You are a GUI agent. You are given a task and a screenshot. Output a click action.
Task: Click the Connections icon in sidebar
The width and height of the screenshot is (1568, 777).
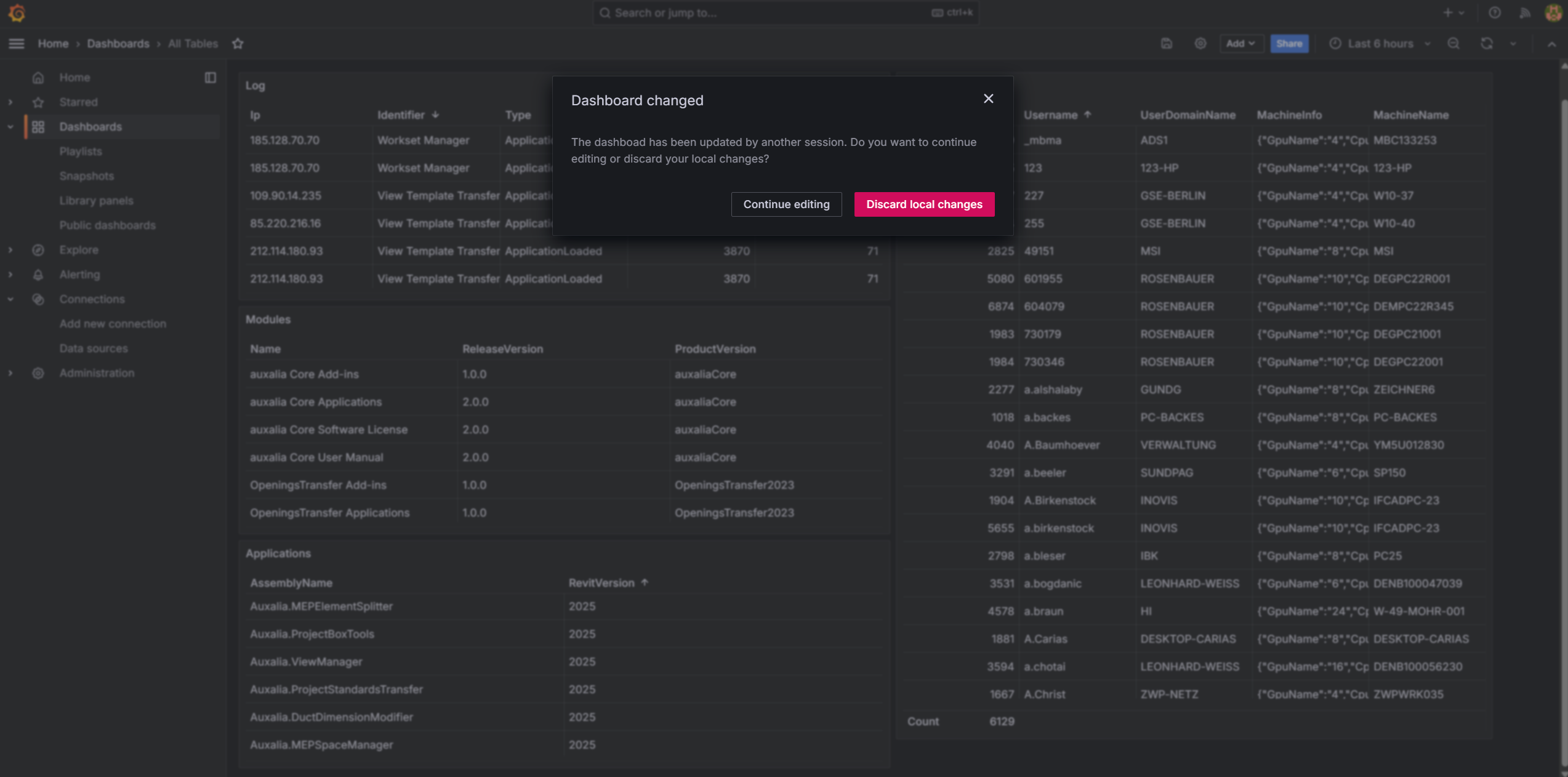(38, 299)
